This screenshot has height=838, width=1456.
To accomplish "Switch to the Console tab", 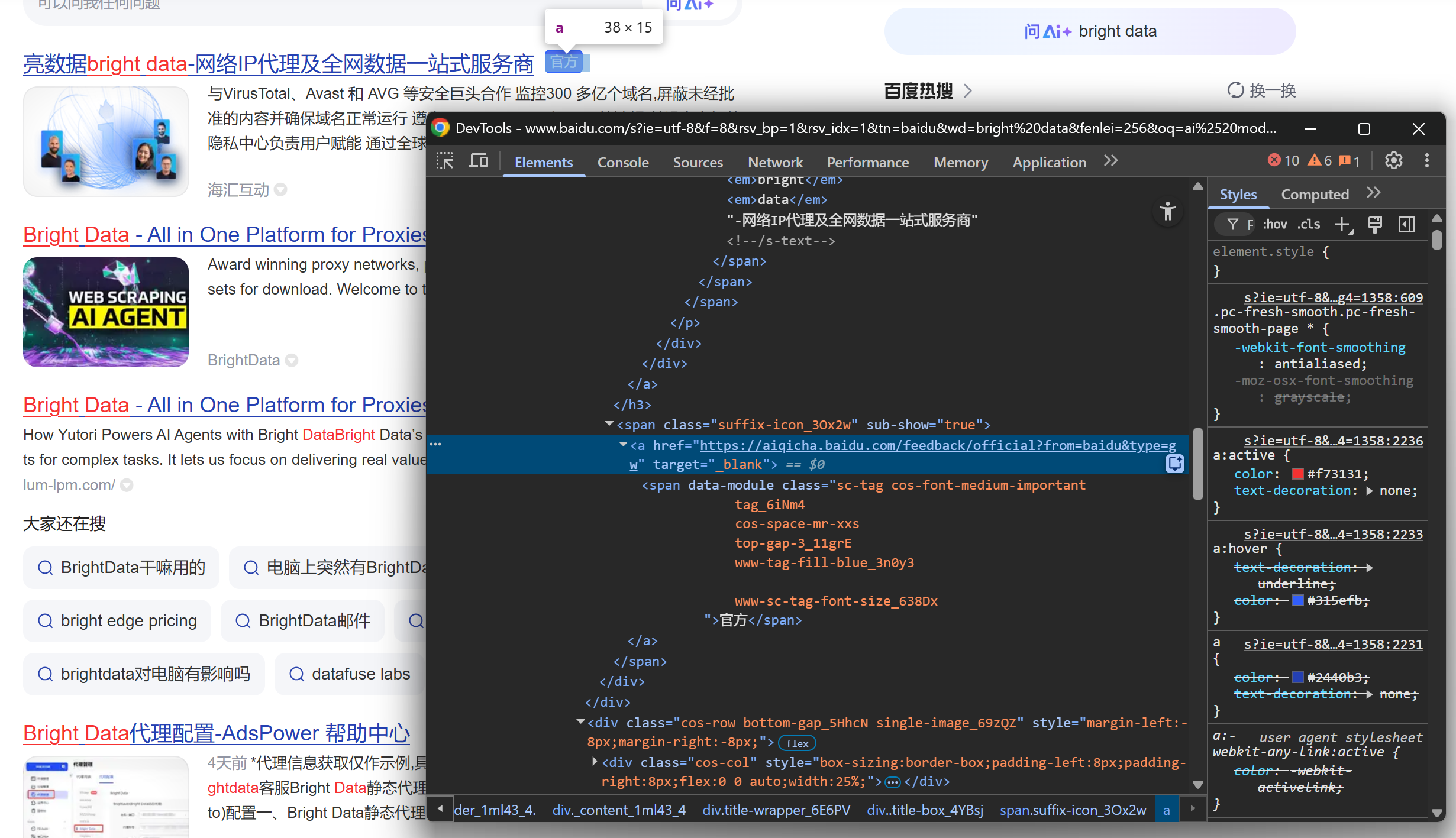I will 623,162.
